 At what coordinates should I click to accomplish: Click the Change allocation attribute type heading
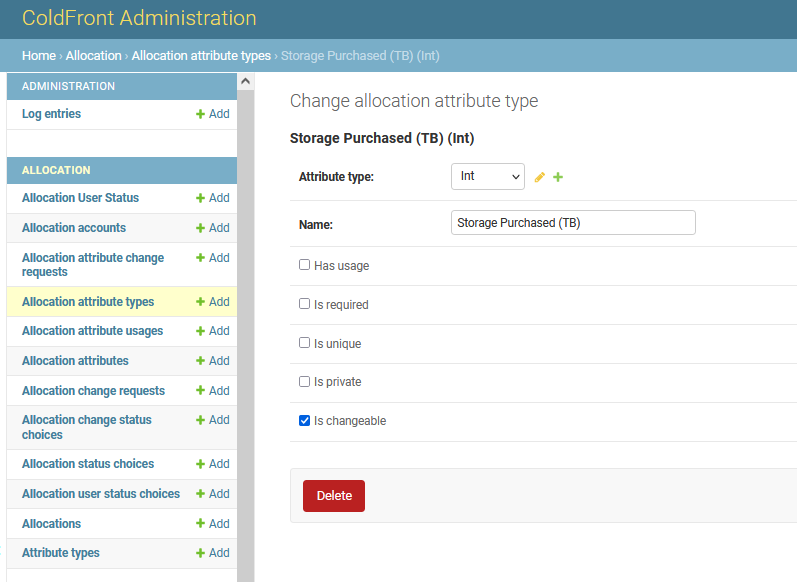tap(414, 101)
